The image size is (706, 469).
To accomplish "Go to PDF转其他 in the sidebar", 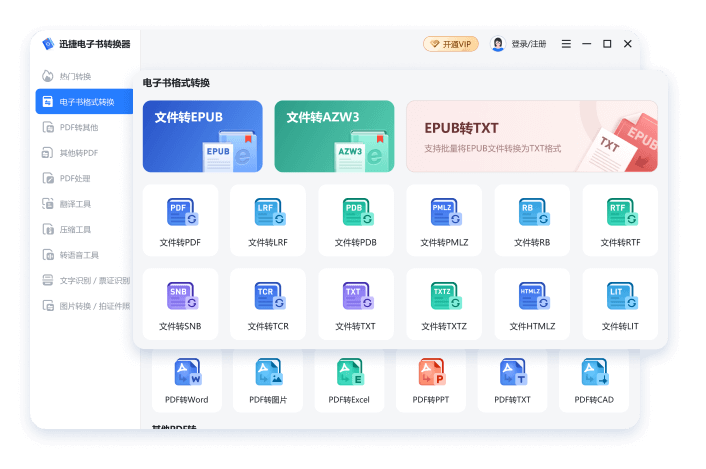I will tap(84, 127).
